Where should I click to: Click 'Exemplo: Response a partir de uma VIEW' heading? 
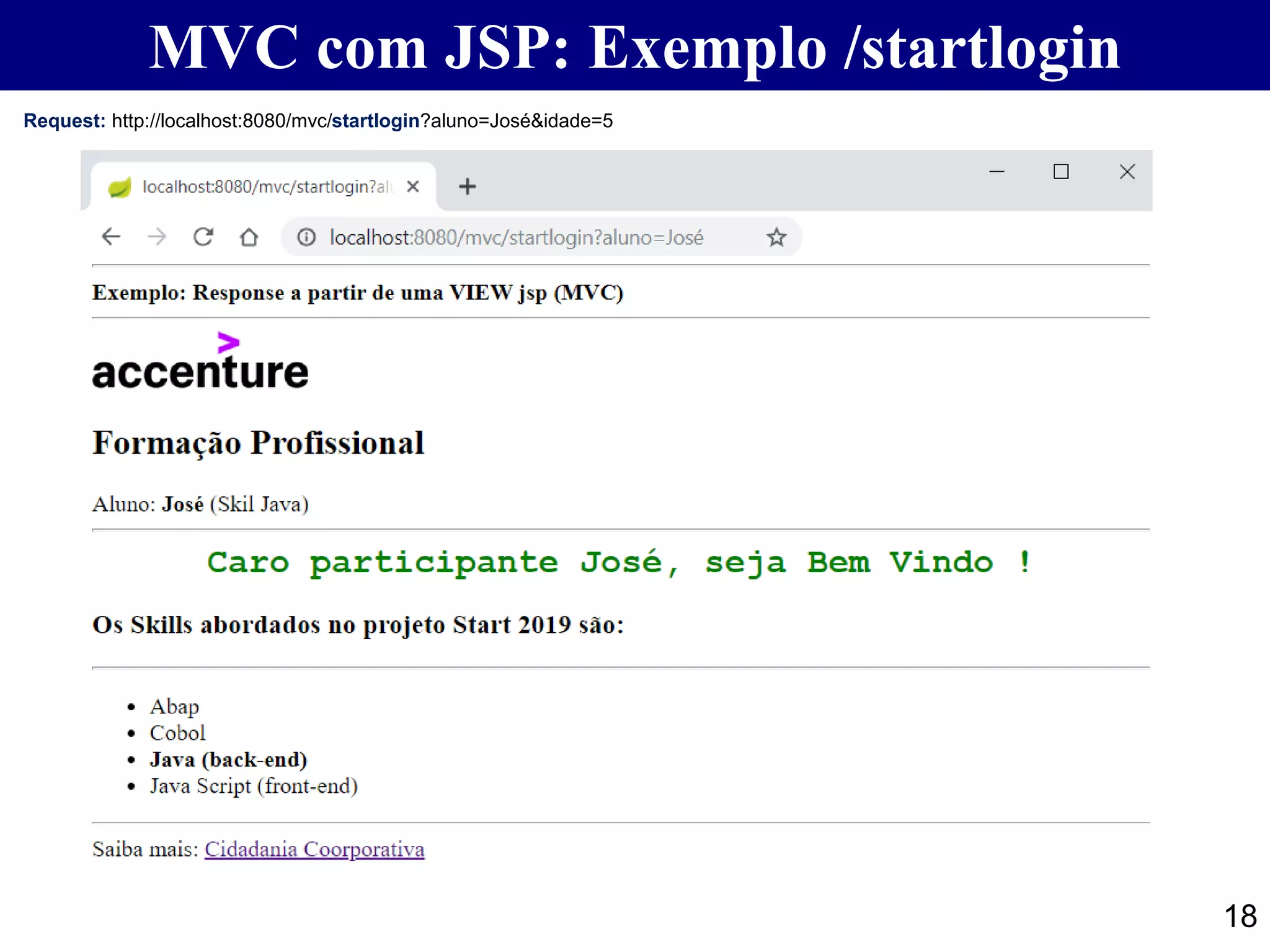(x=358, y=293)
